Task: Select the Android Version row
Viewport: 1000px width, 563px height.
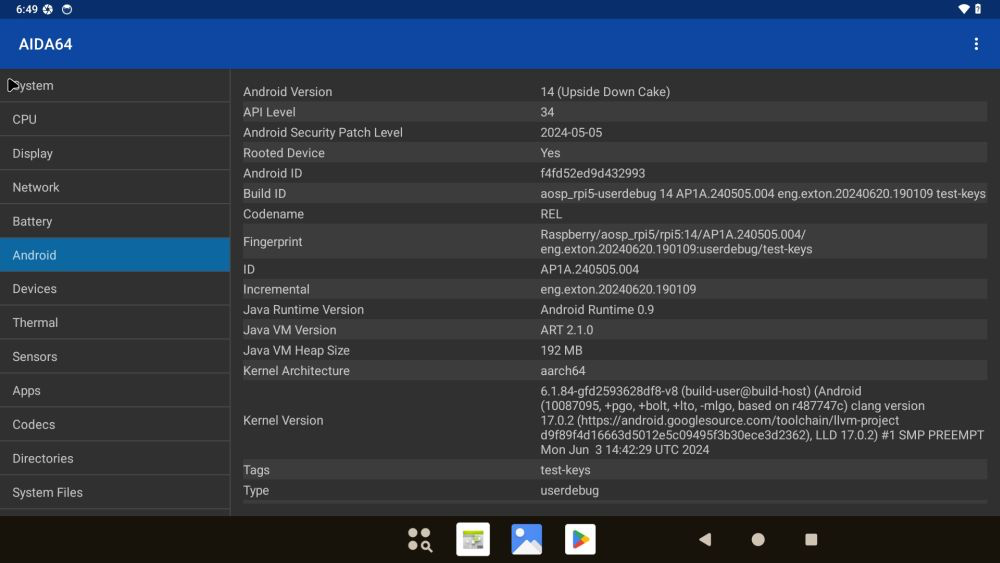Action: pos(615,92)
